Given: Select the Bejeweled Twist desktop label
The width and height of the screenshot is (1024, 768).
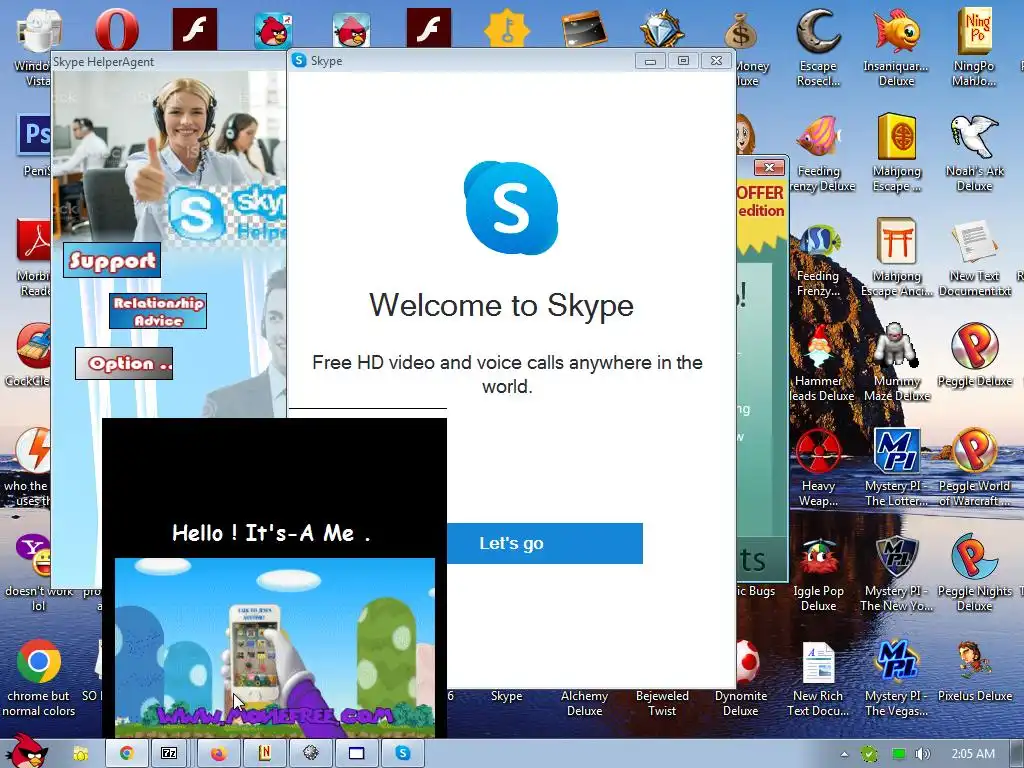Looking at the screenshot, I should [x=662, y=703].
